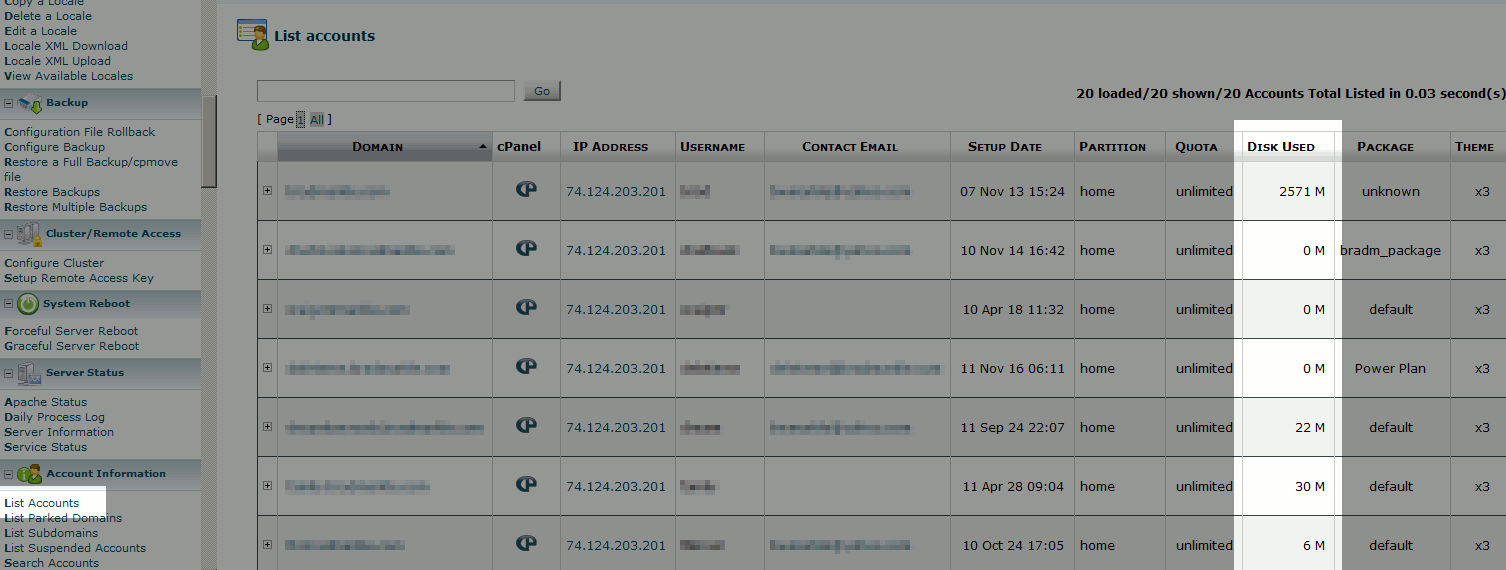Collapse the Server Status sidebar section
This screenshot has width=1506, height=570.
[8, 373]
